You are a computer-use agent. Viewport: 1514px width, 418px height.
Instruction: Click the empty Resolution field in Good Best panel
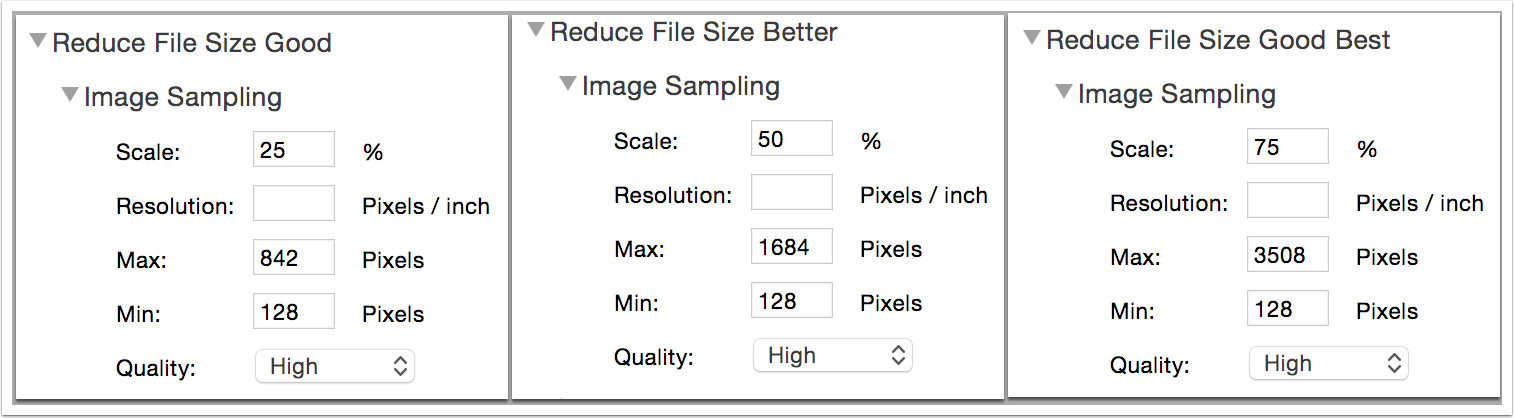1288,201
